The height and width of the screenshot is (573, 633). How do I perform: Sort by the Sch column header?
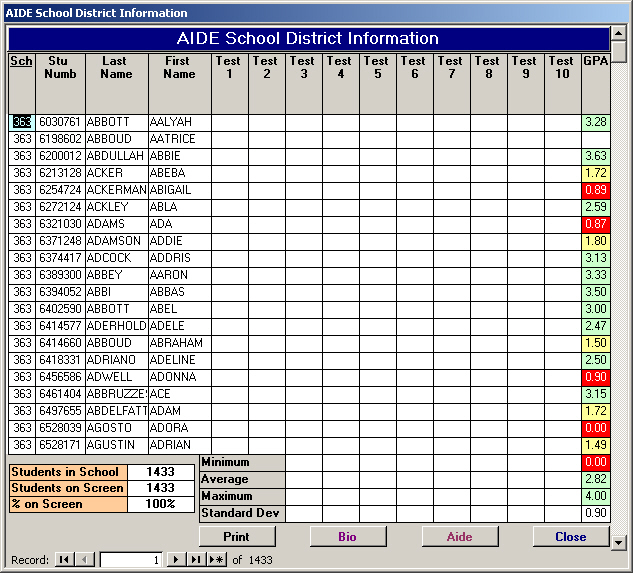pyautogui.click(x=22, y=84)
